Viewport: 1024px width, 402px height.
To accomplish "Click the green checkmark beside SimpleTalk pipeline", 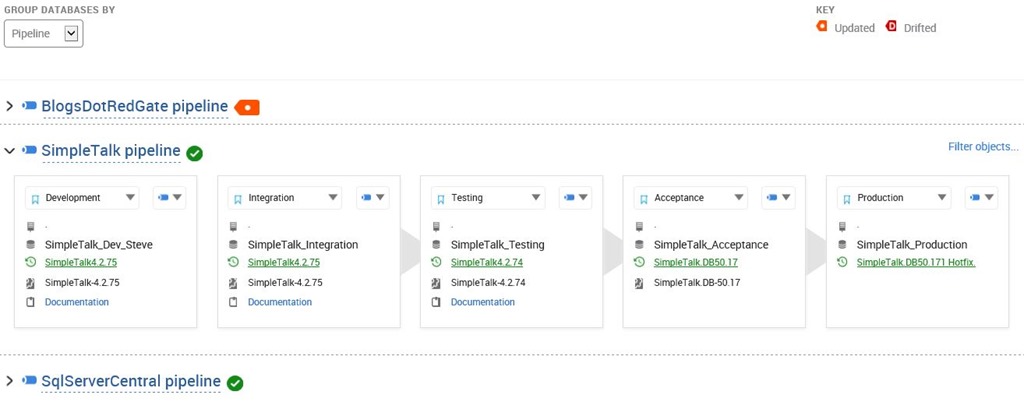I will (x=195, y=153).
